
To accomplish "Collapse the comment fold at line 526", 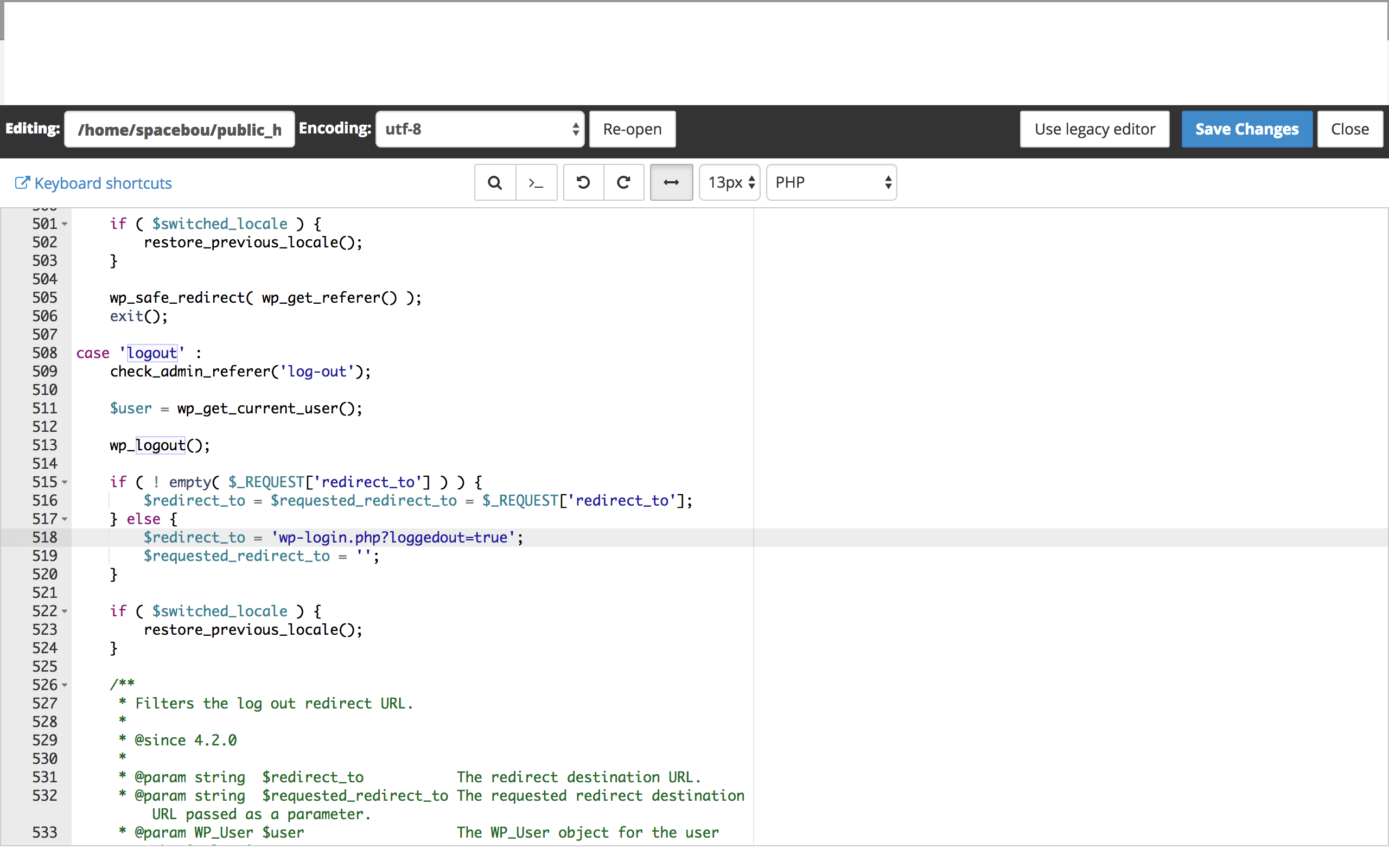I will coord(65,685).
